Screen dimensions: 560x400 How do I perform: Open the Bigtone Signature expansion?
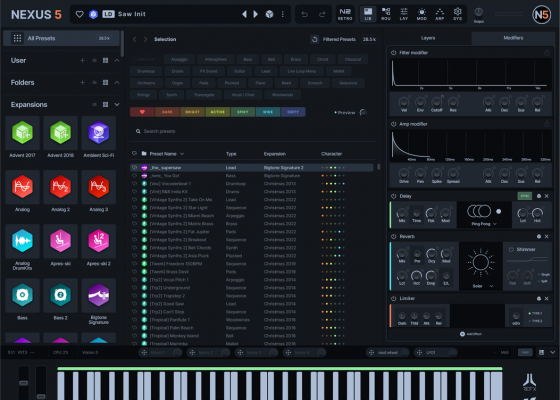(x=99, y=296)
